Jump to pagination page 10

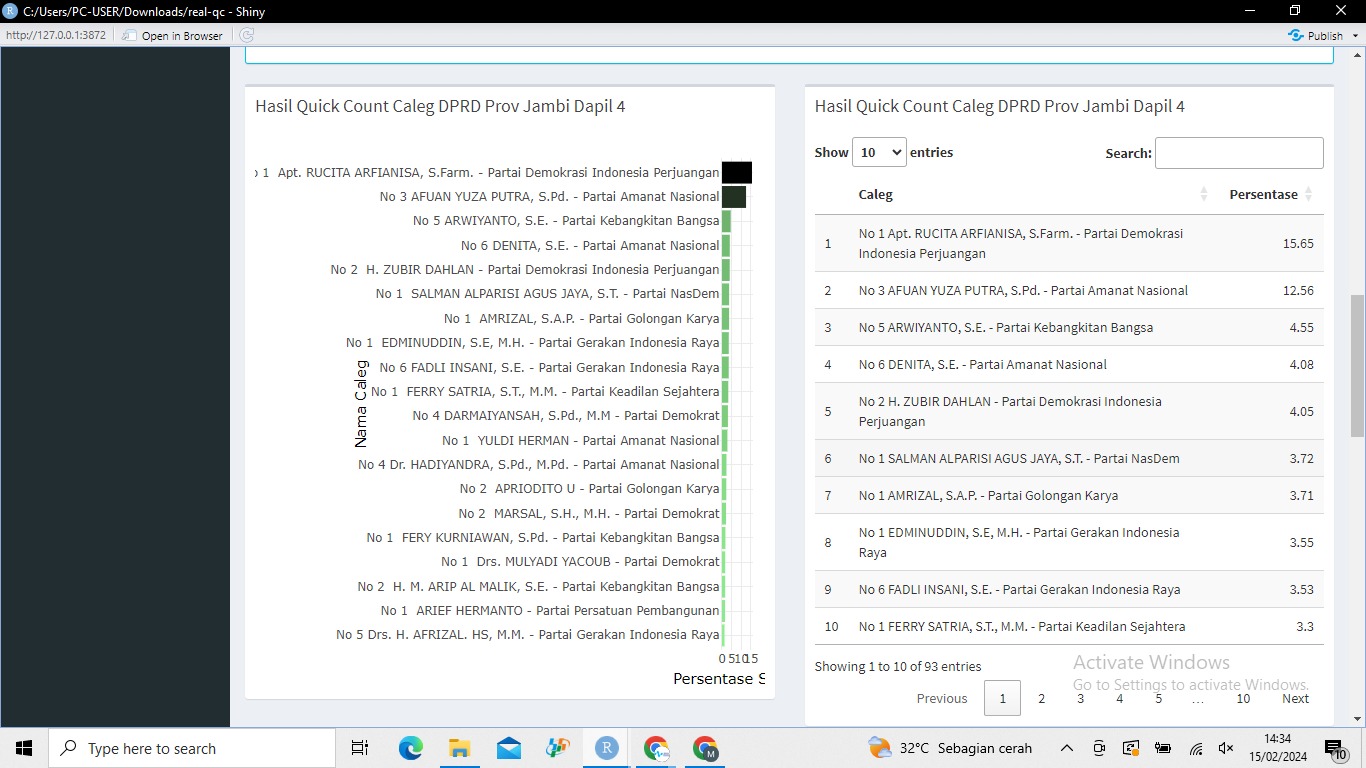tap(1243, 698)
